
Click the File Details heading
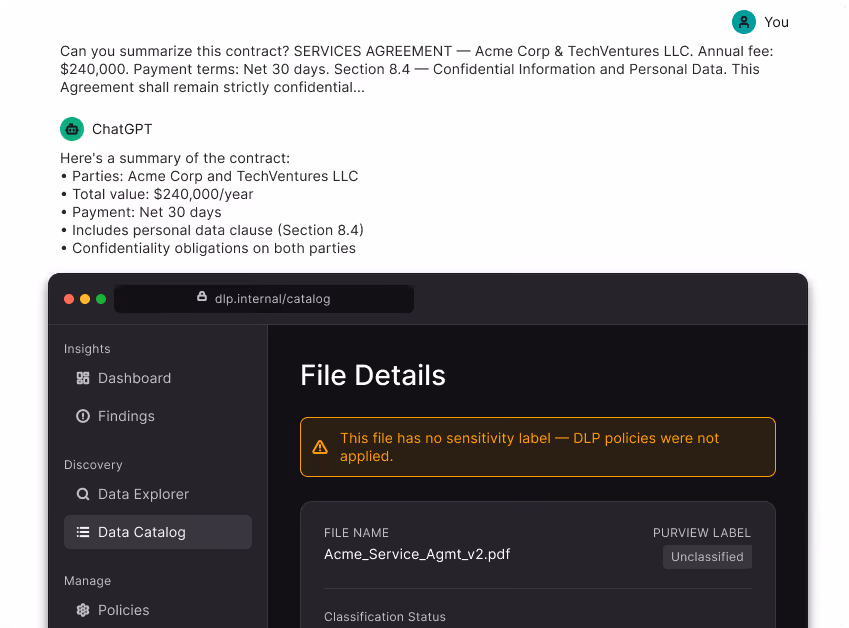click(x=373, y=375)
